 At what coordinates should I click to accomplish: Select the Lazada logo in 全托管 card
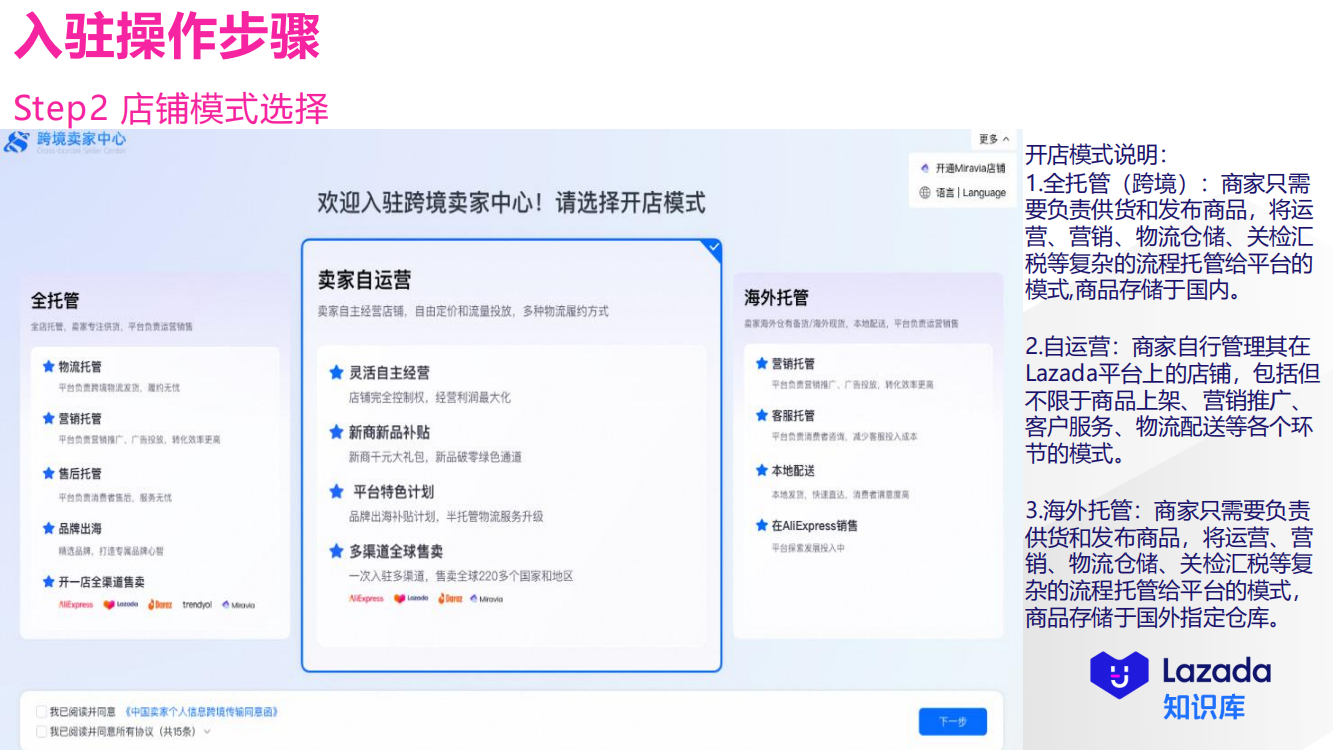coord(119,603)
